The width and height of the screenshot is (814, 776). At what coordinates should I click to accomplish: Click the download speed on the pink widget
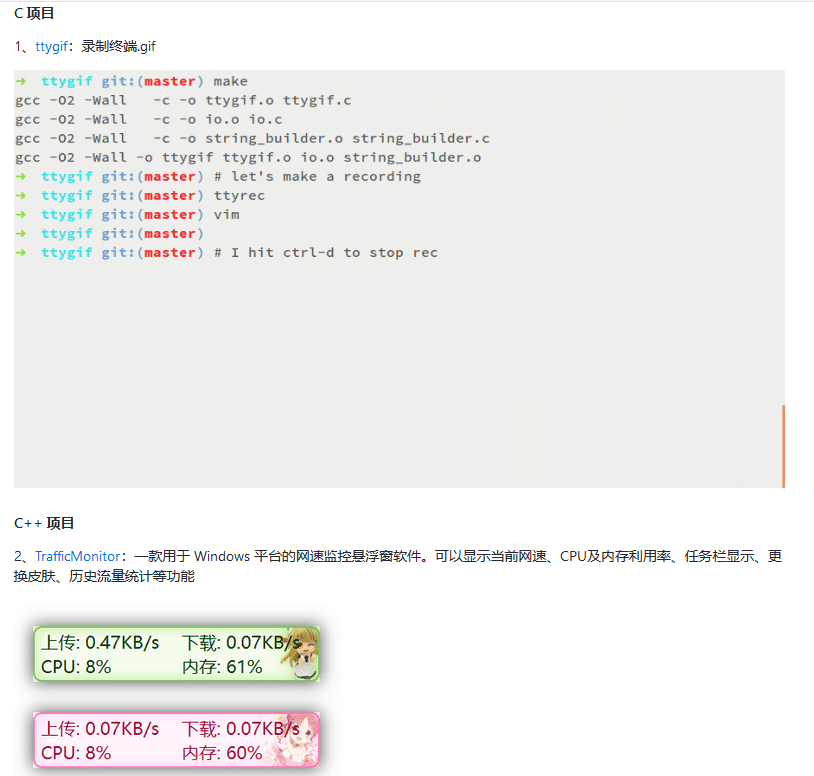click(241, 729)
